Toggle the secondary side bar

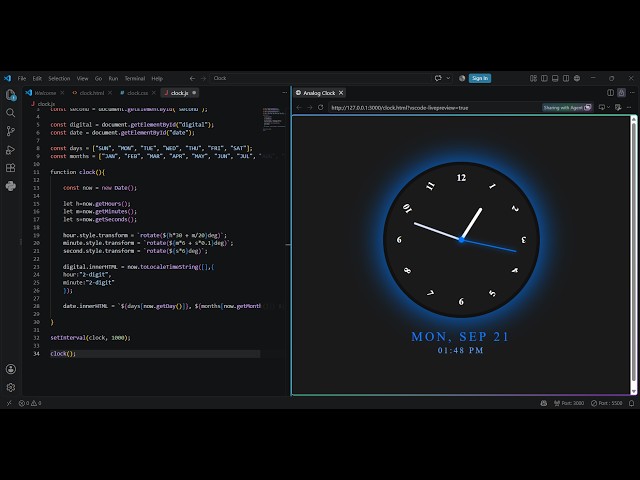point(566,78)
